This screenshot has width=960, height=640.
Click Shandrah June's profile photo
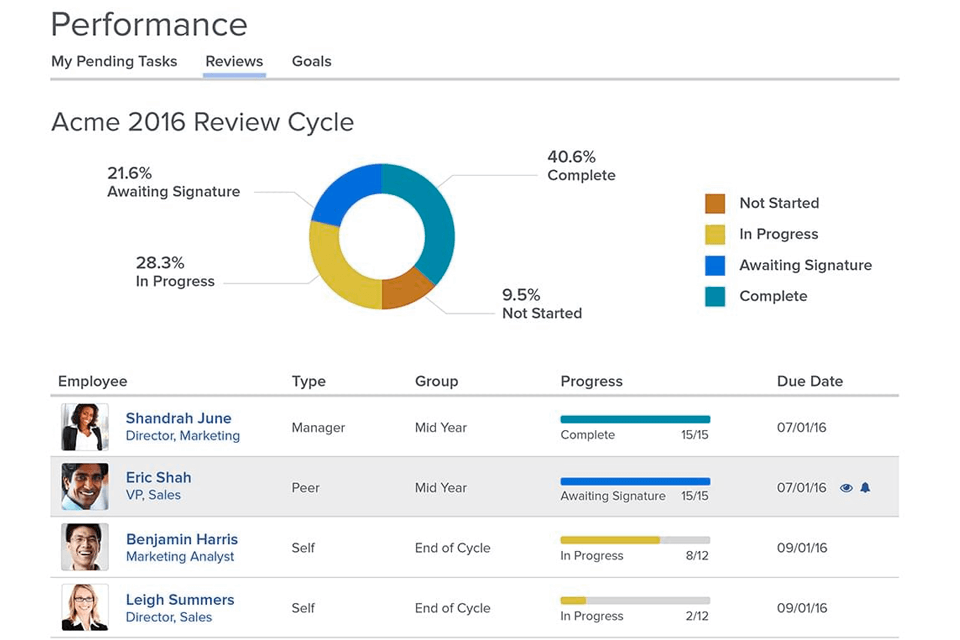(x=85, y=427)
